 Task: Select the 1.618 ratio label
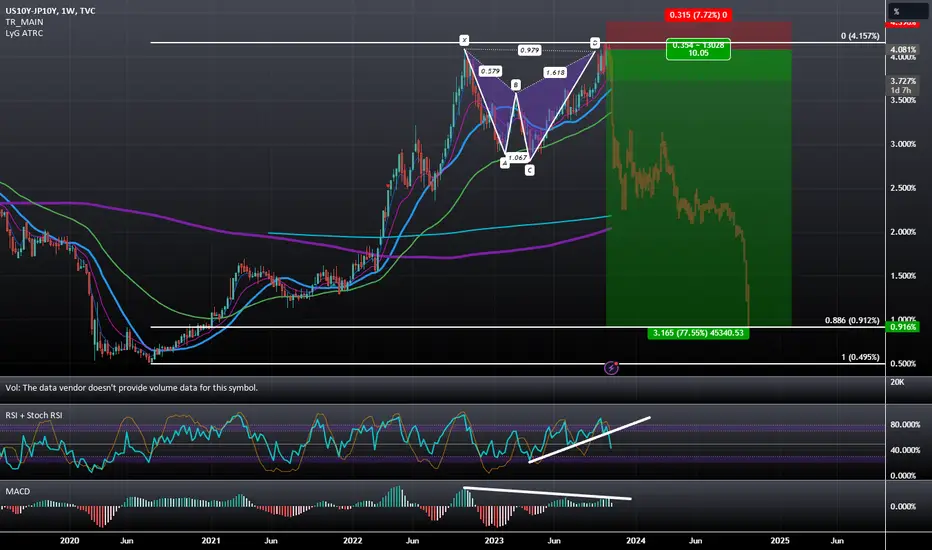click(555, 73)
